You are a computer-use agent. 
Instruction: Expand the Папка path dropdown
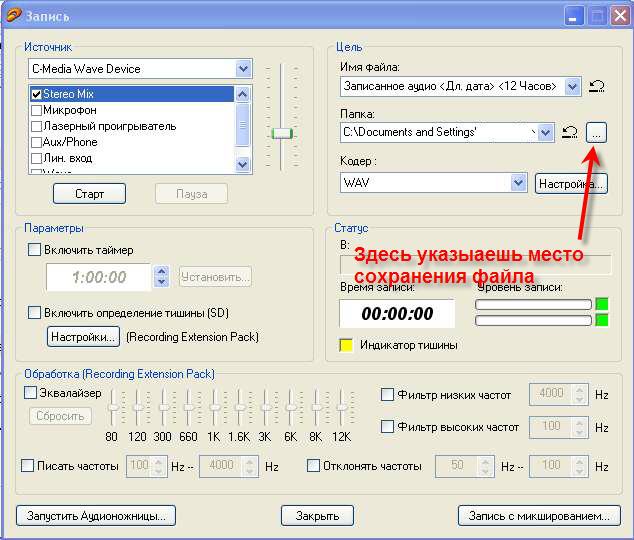point(545,132)
